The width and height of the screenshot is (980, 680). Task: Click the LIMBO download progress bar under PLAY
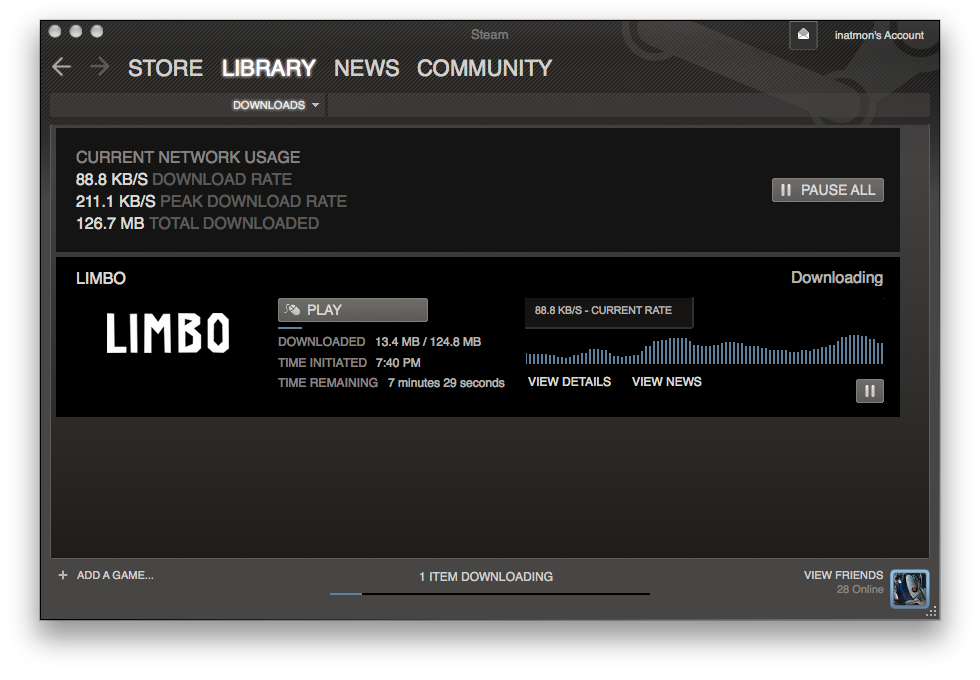[290, 328]
